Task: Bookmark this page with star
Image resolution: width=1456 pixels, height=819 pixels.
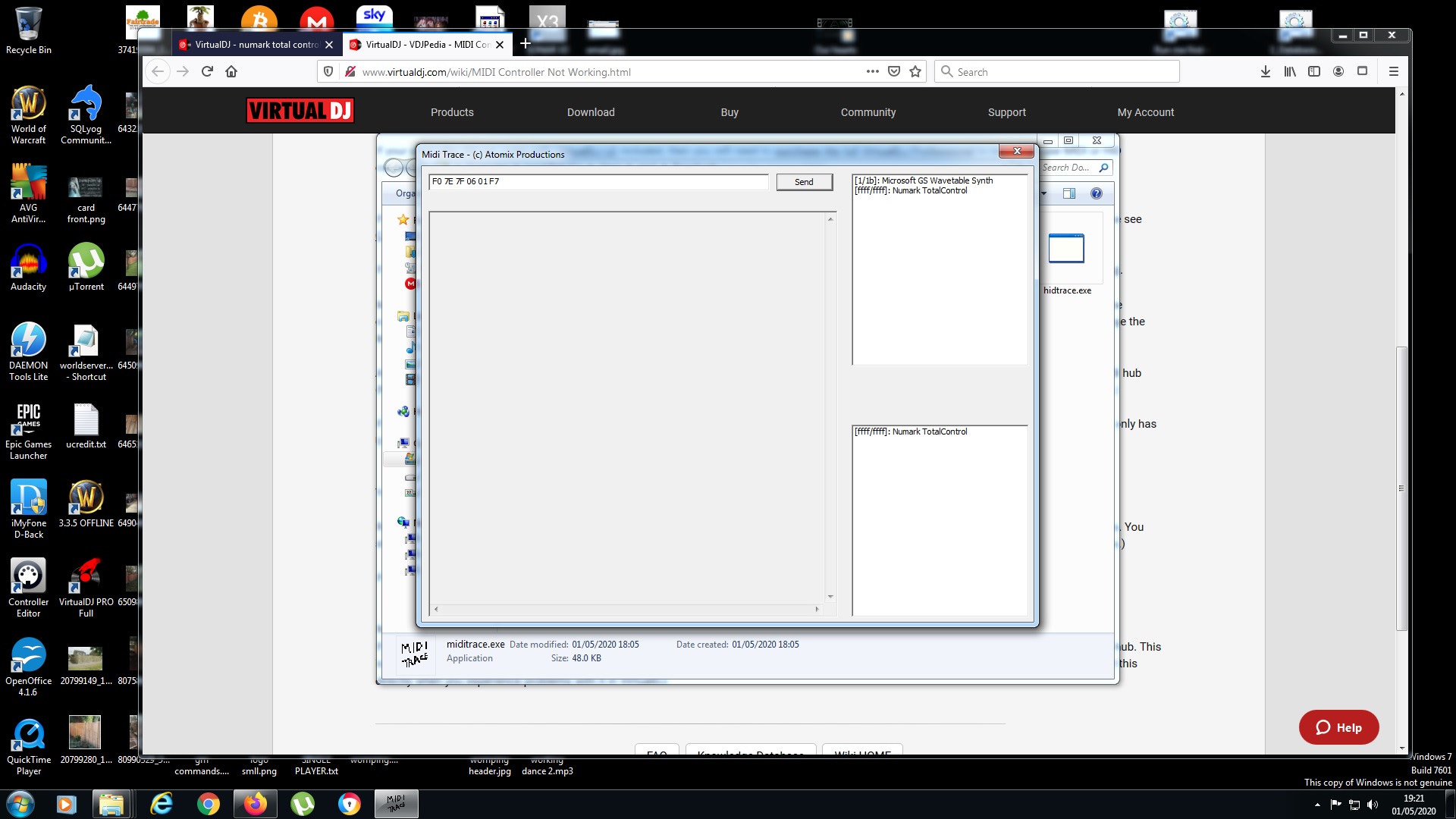Action: click(915, 71)
